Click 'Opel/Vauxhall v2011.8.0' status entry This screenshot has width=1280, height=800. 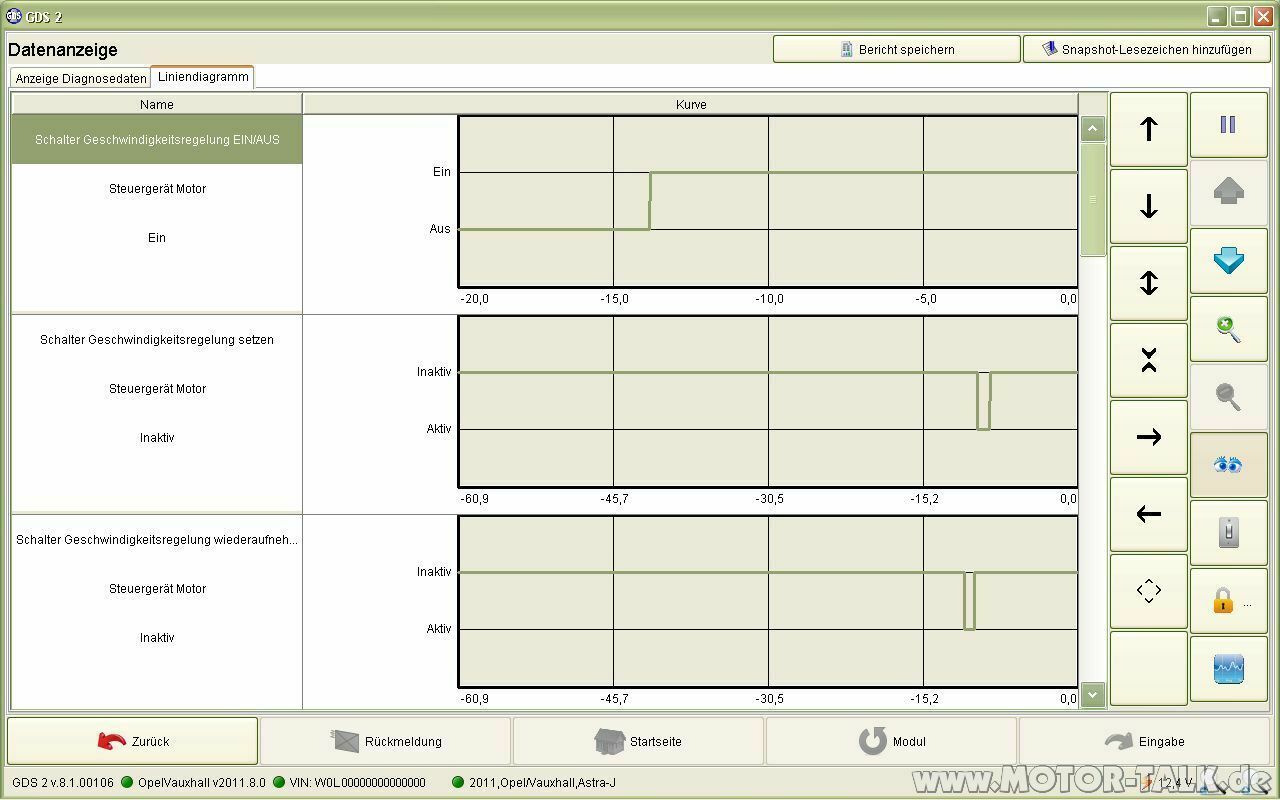[193, 782]
